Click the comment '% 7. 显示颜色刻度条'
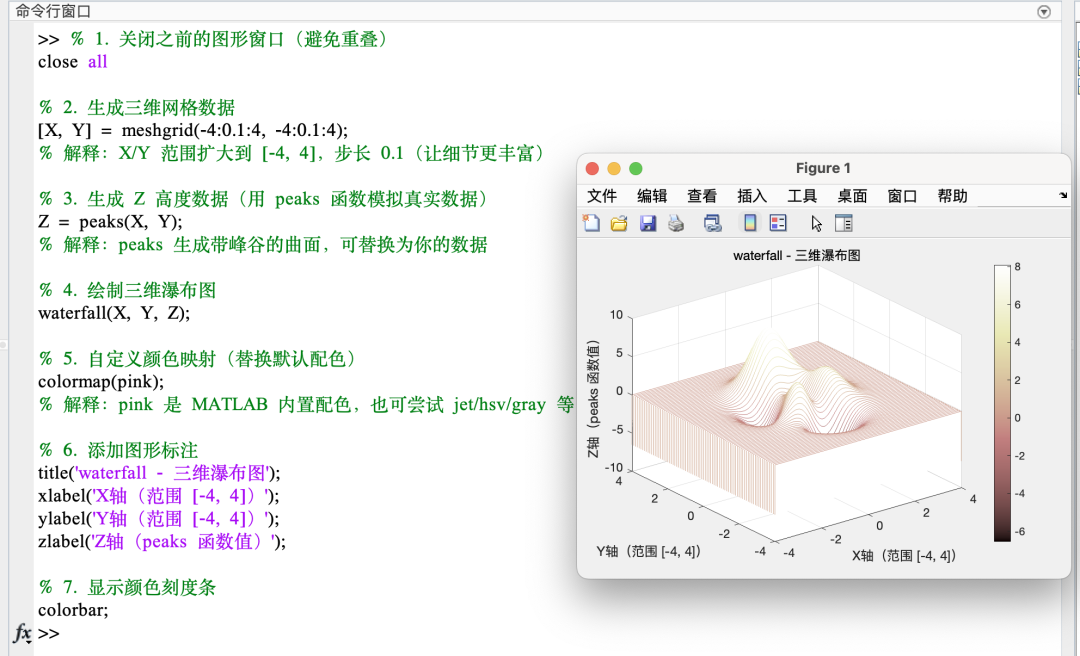 pyautogui.click(x=127, y=587)
